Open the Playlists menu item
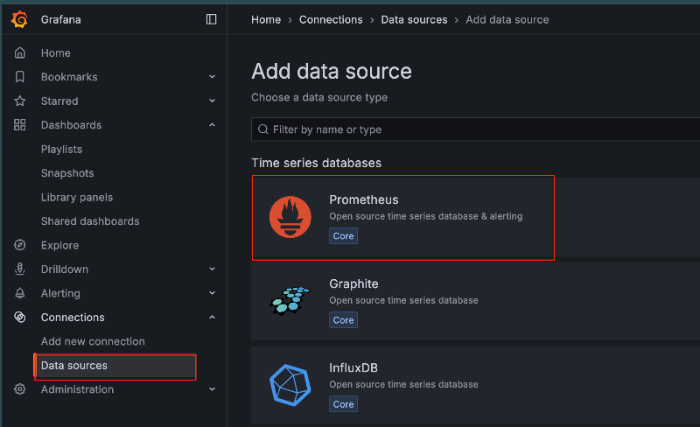 point(62,149)
